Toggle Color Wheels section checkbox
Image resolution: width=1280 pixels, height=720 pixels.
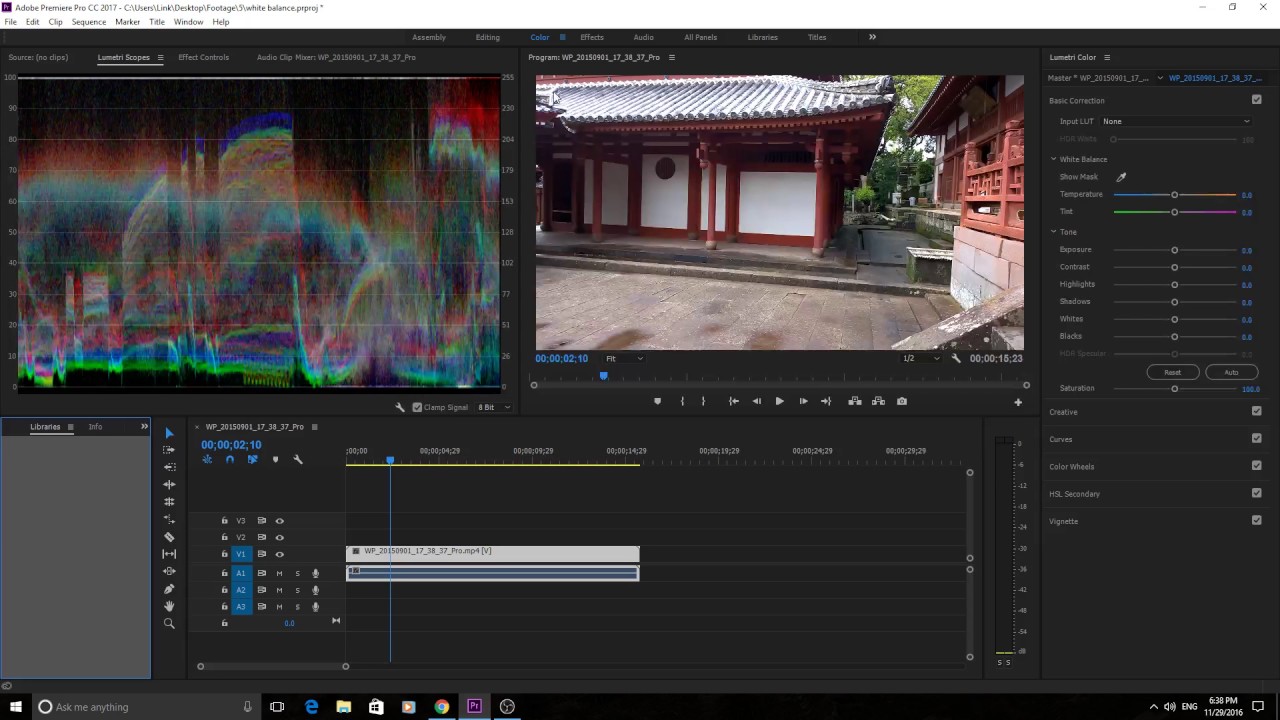(x=1257, y=465)
